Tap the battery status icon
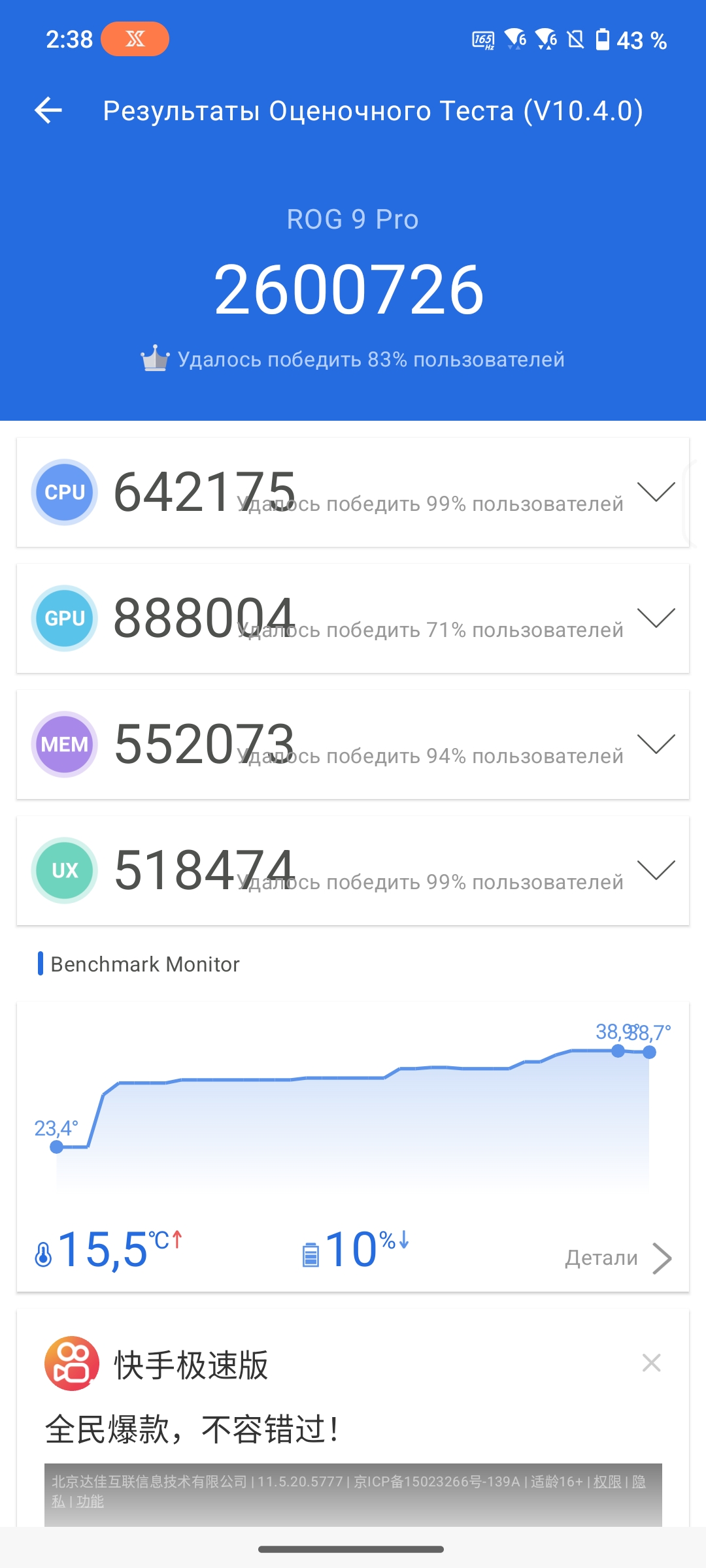Viewport: 706px width, 1568px height. point(603,40)
